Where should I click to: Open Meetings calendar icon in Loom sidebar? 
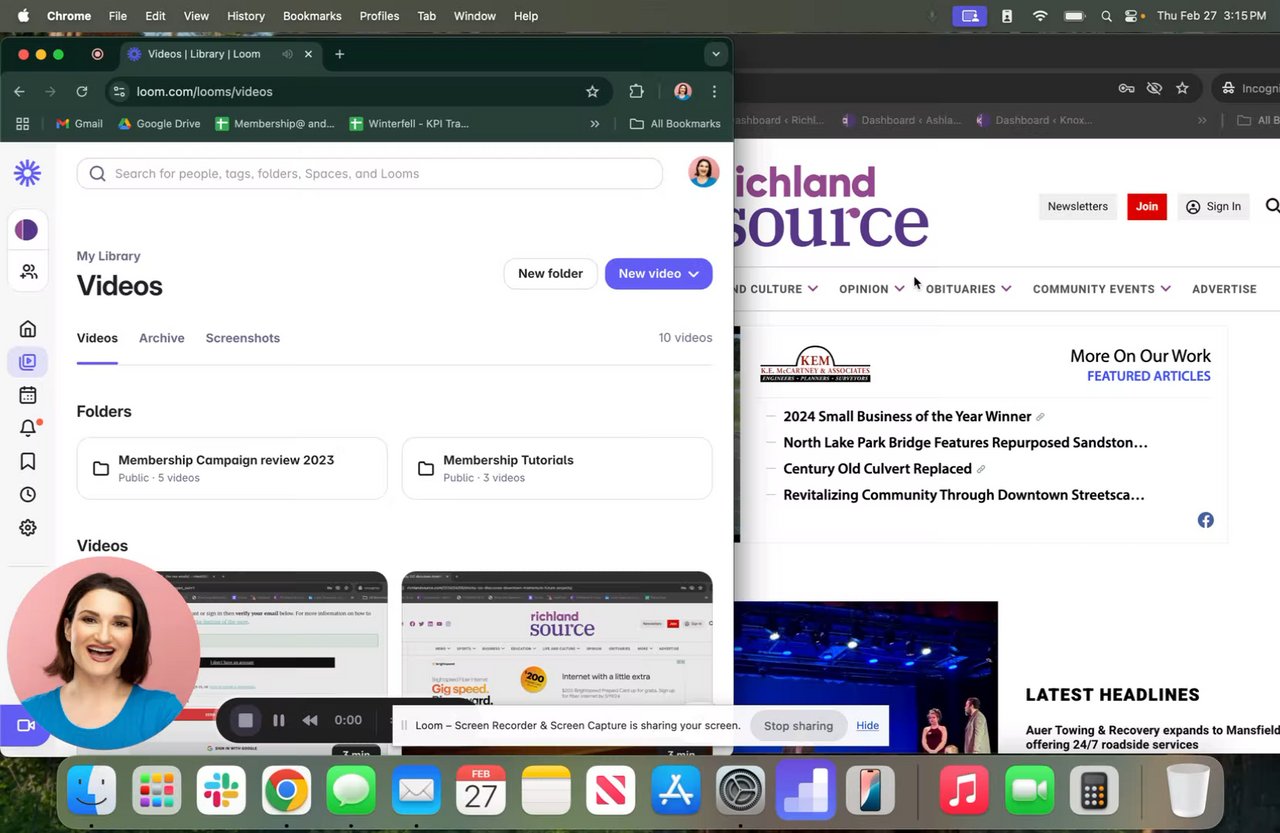click(x=28, y=395)
